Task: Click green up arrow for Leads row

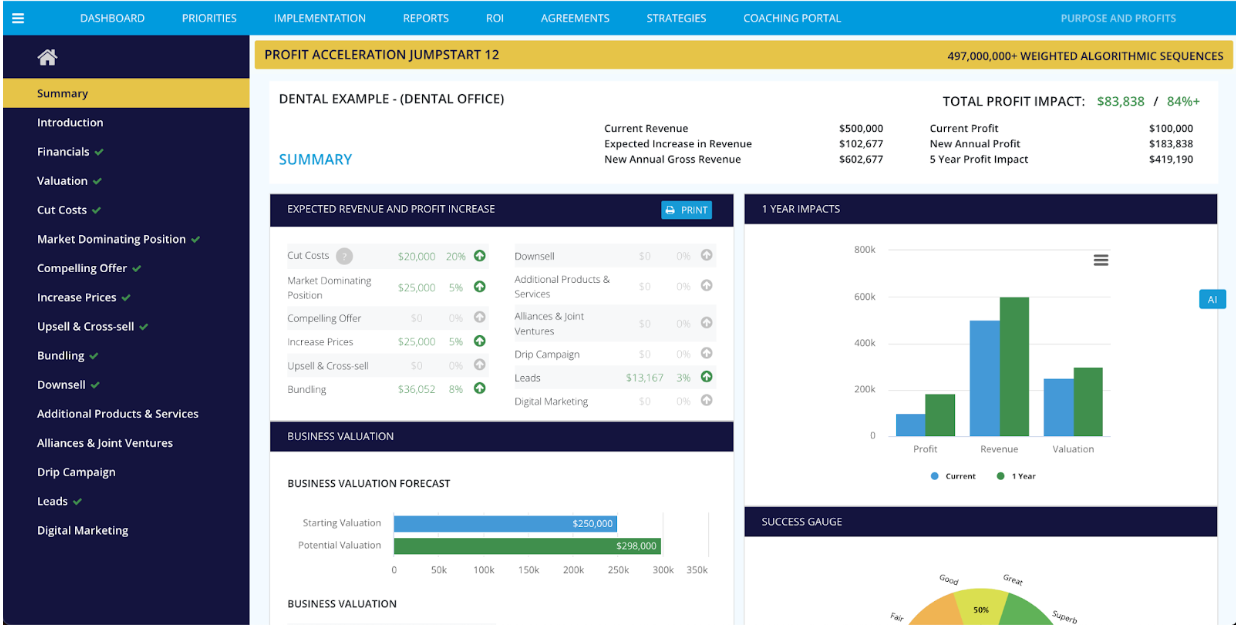Action: click(707, 377)
